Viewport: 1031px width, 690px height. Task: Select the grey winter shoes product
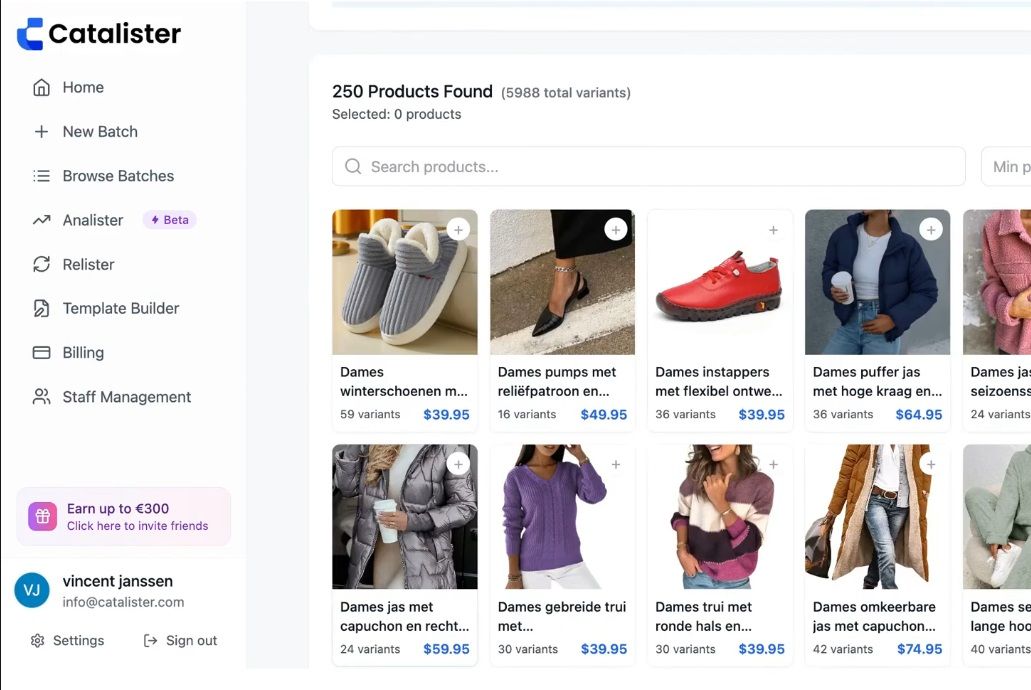[458, 230]
